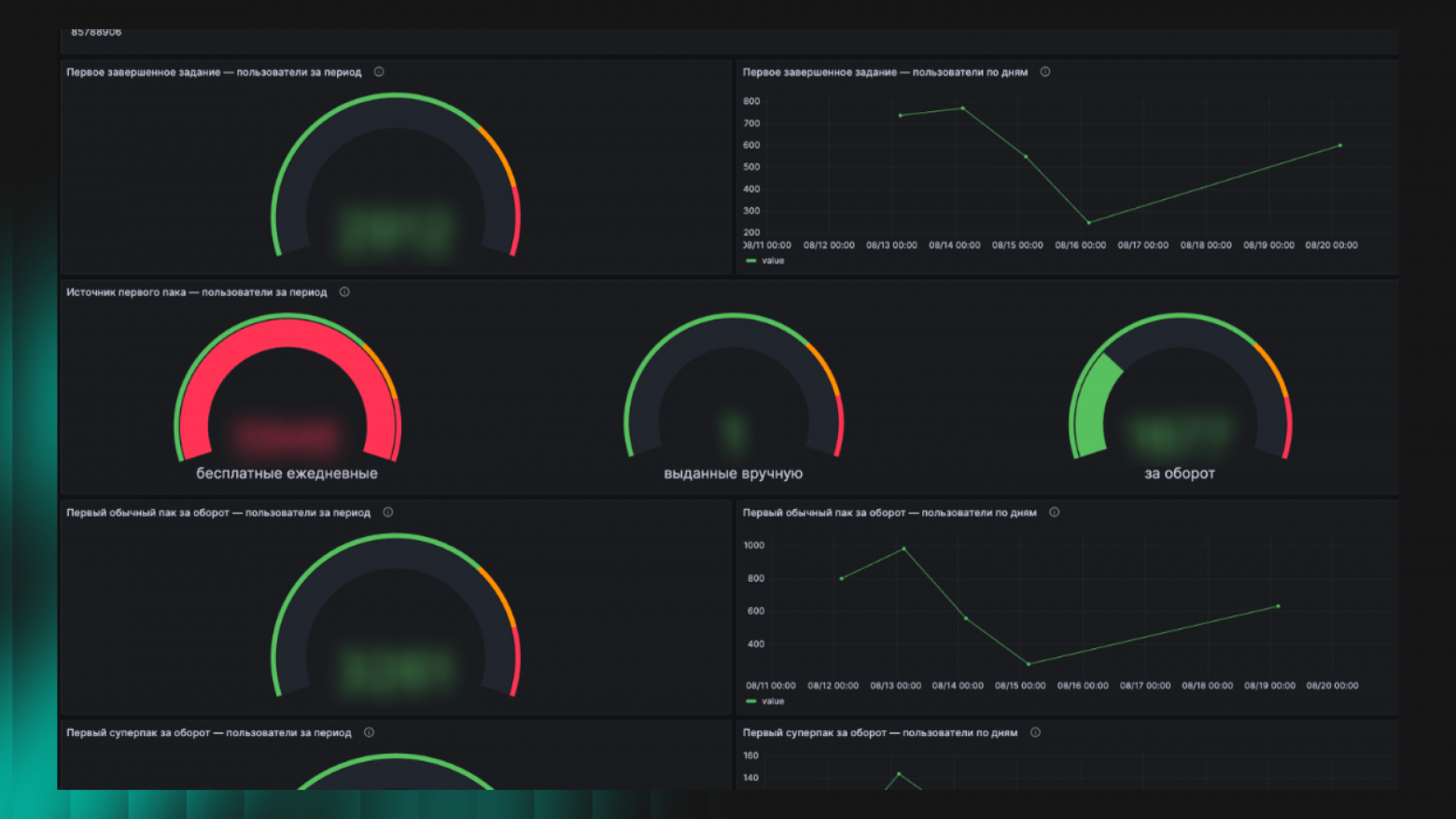
Task: Toggle «value» legend in «Первое завершенное задание» chart
Action: [765, 261]
